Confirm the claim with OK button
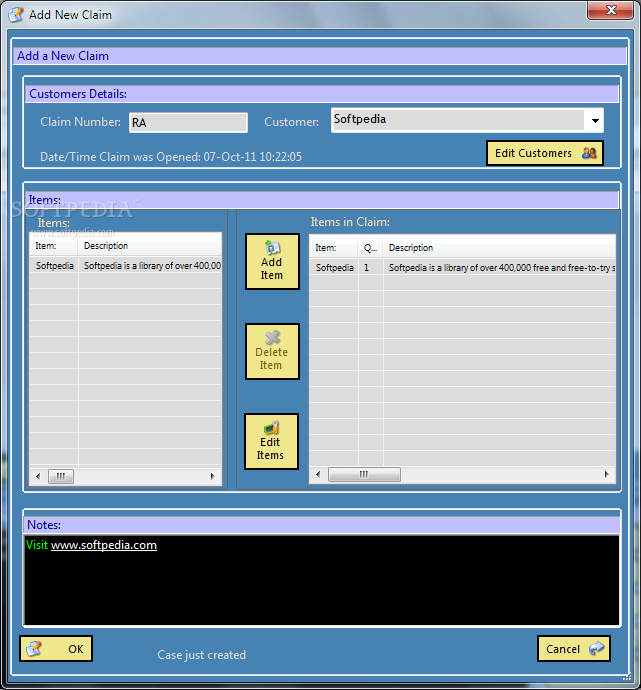This screenshot has height=690, width=641. (56, 649)
